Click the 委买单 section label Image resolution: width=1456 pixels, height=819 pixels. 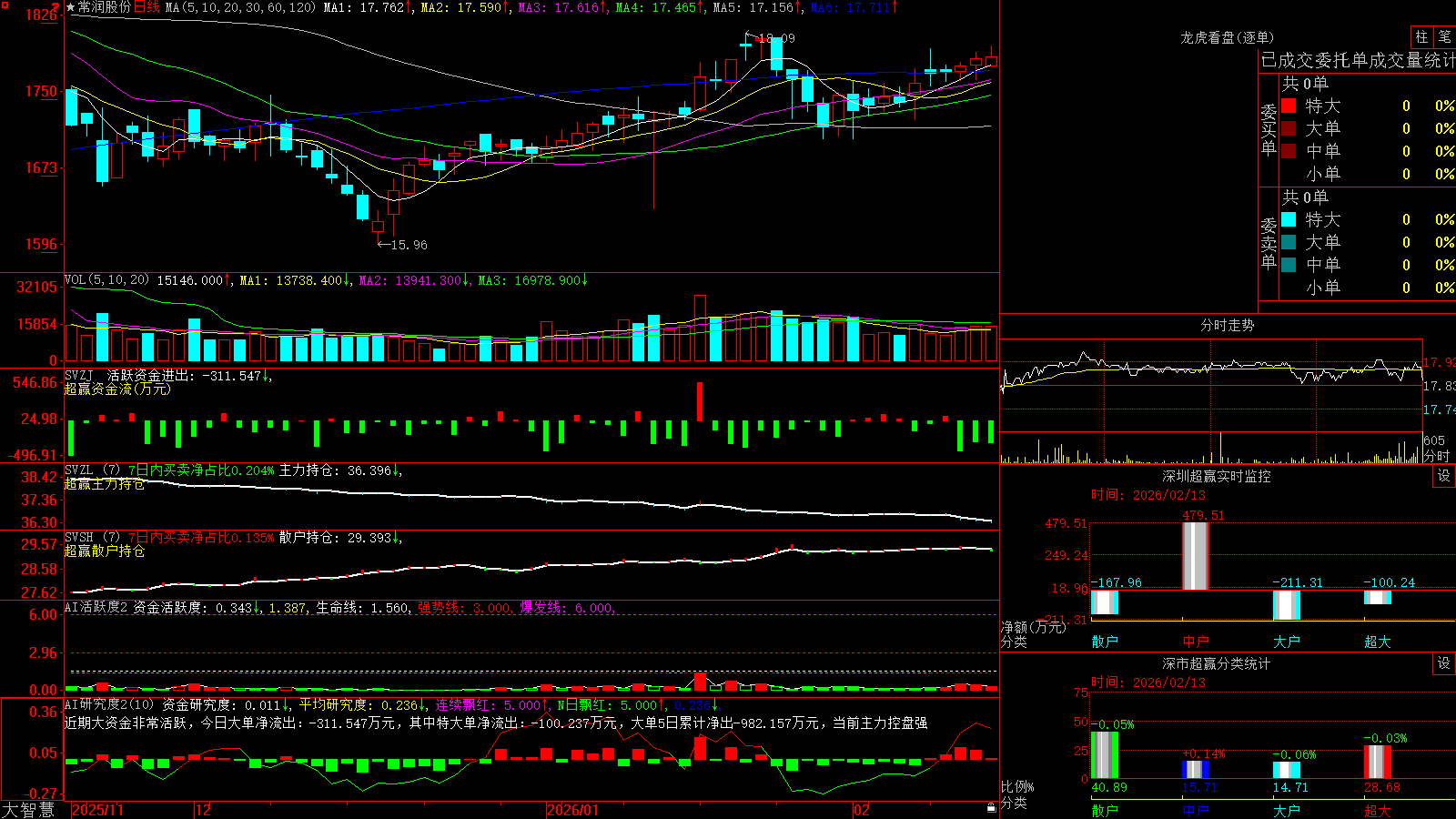pos(1269,129)
